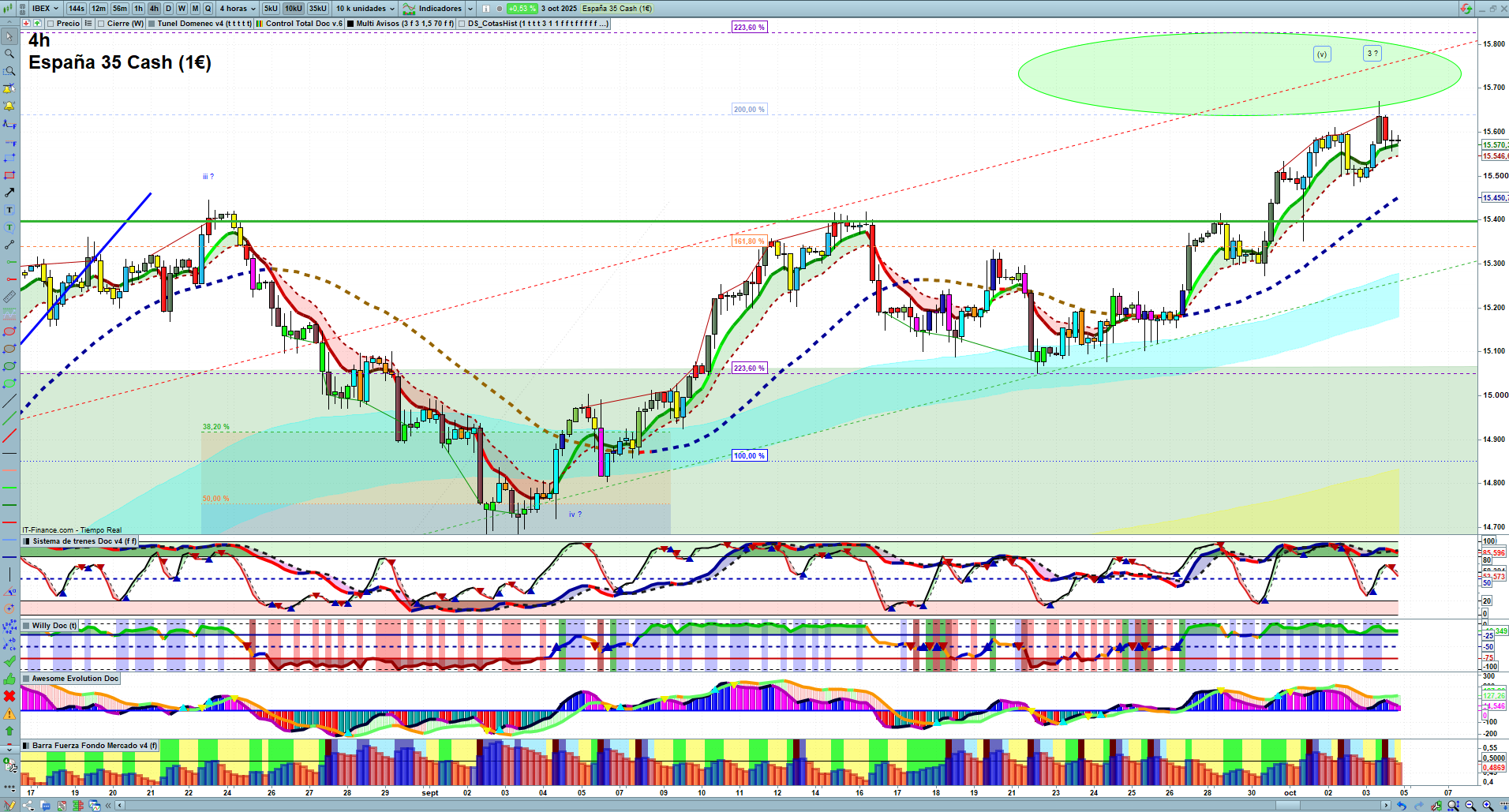Click the bell alert tool icon
The height and width of the screenshot is (812, 1509).
[x=9, y=106]
